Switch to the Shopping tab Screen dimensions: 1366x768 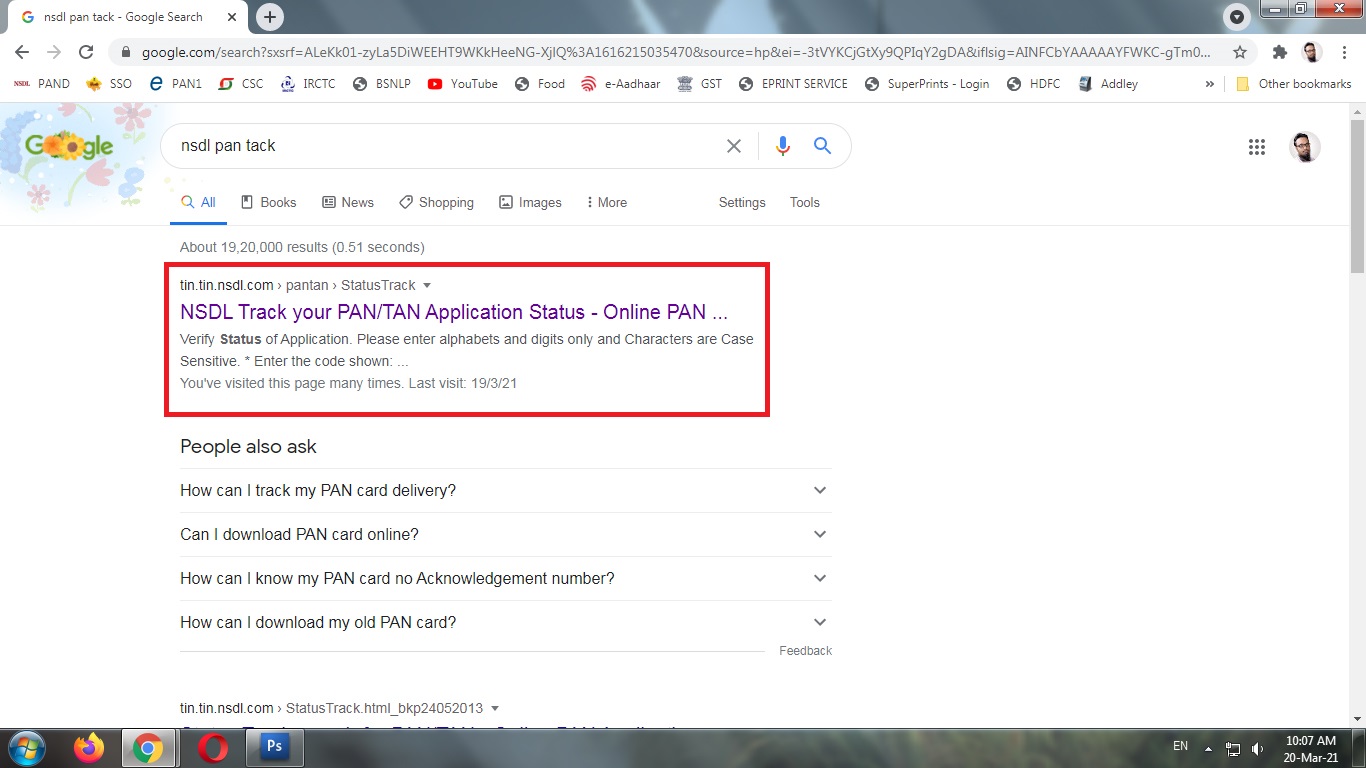coord(436,202)
